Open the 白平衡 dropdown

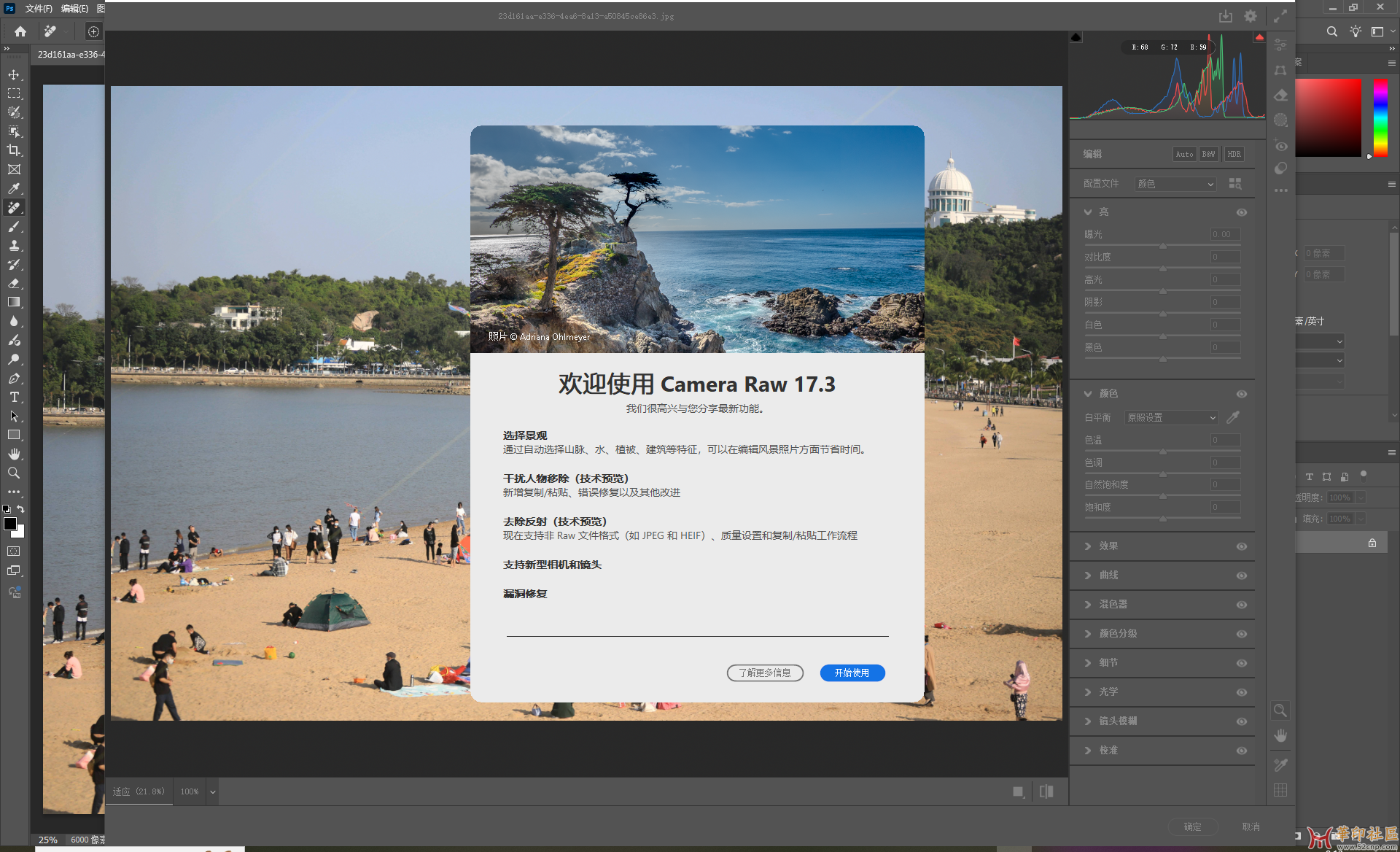click(1171, 417)
